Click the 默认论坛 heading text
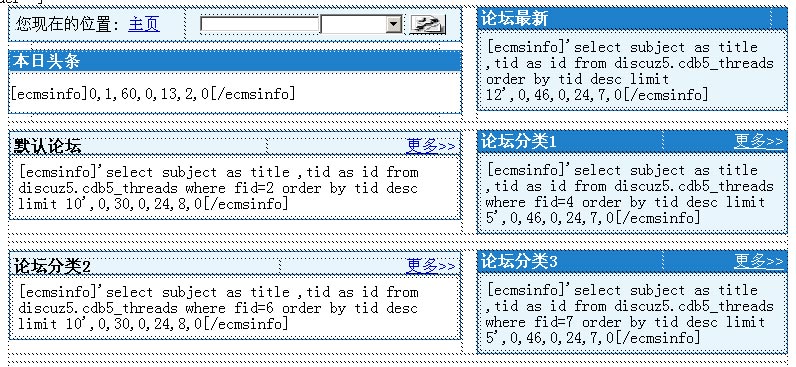This screenshot has width=796, height=367. coord(47,146)
